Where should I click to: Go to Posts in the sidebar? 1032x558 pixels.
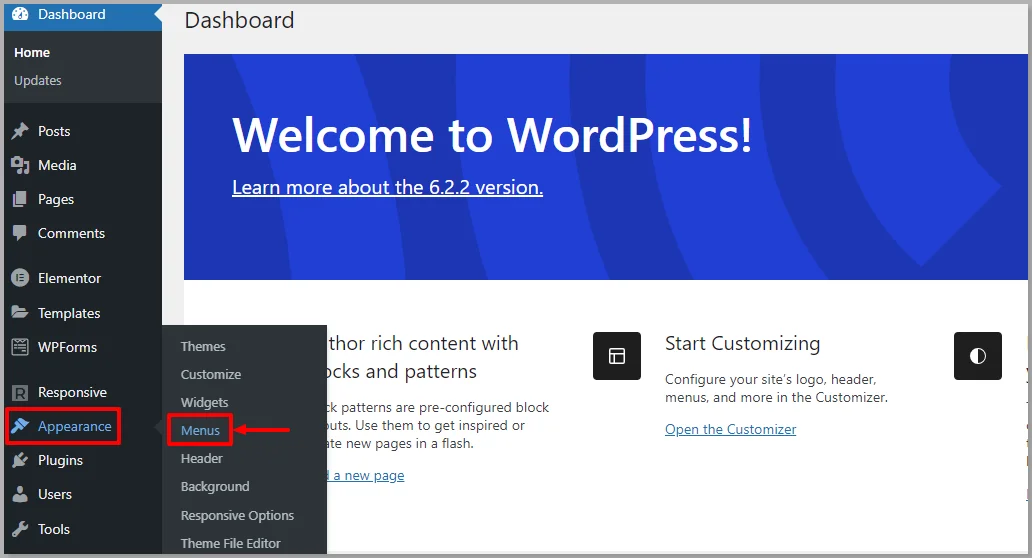(x=54, y=131)
